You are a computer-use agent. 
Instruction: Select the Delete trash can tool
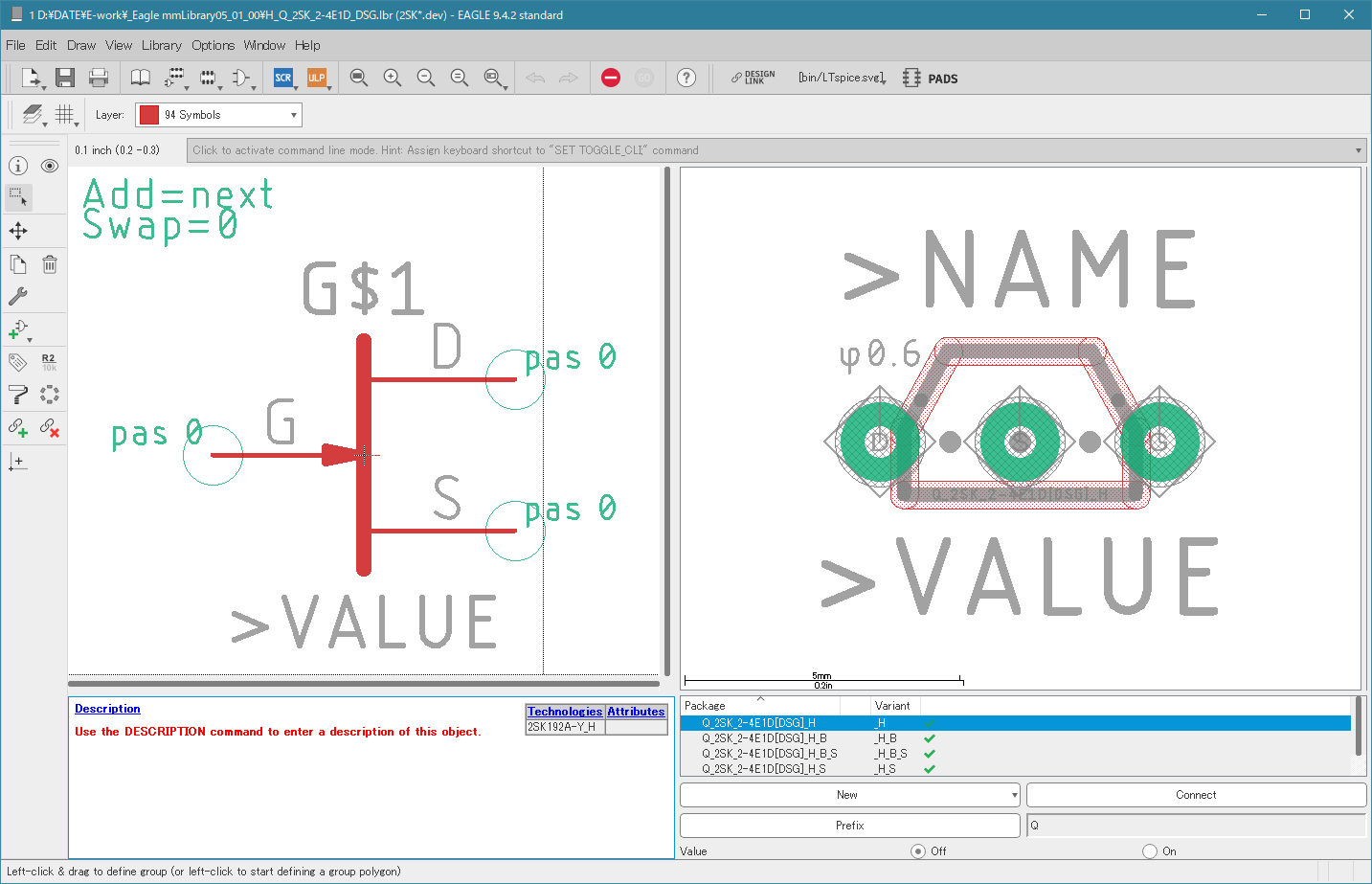click(50, 264)
